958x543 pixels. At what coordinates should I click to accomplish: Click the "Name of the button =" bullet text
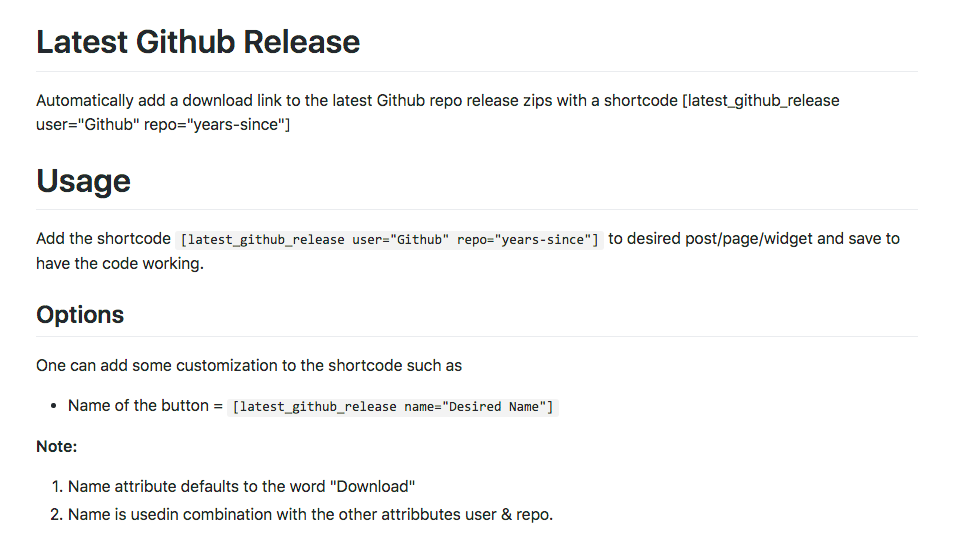(145, 406)
